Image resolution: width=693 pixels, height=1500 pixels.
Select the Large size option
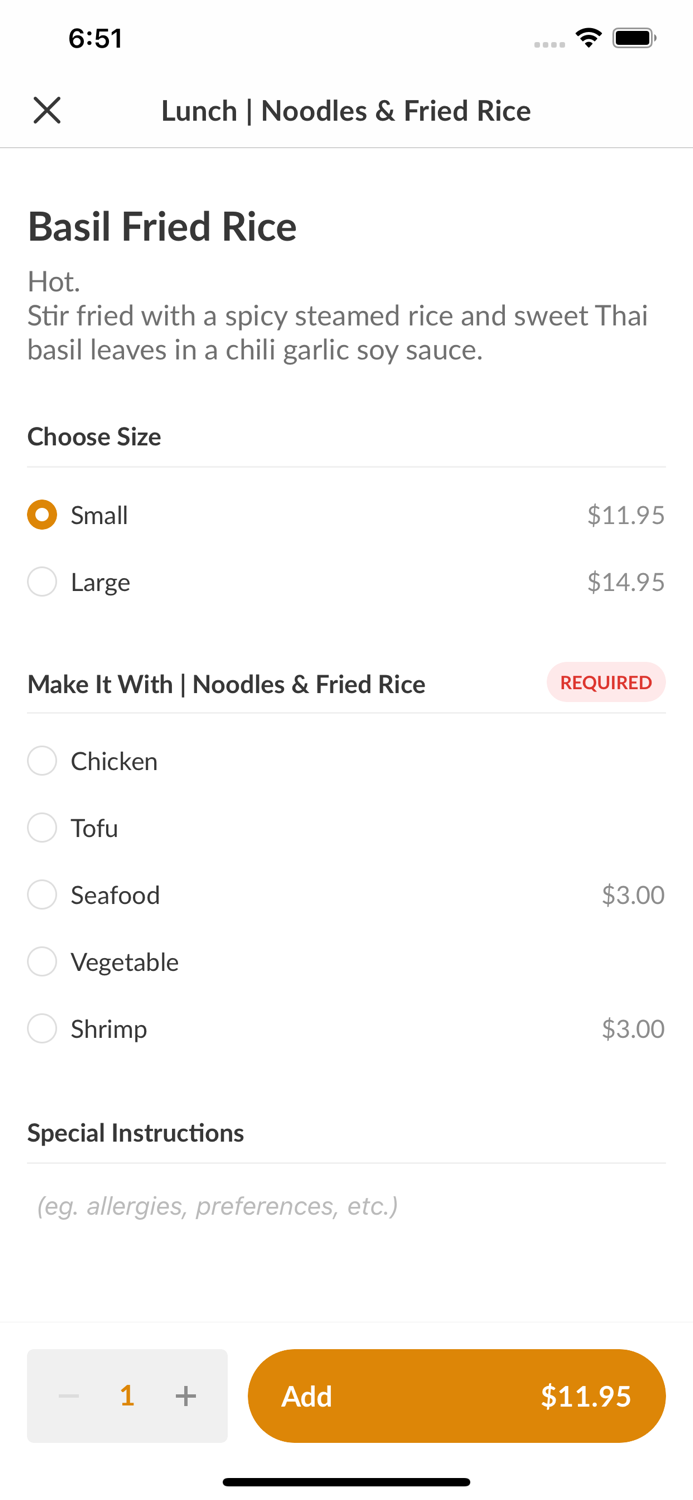pyautogui.click(x=42, y=581)
